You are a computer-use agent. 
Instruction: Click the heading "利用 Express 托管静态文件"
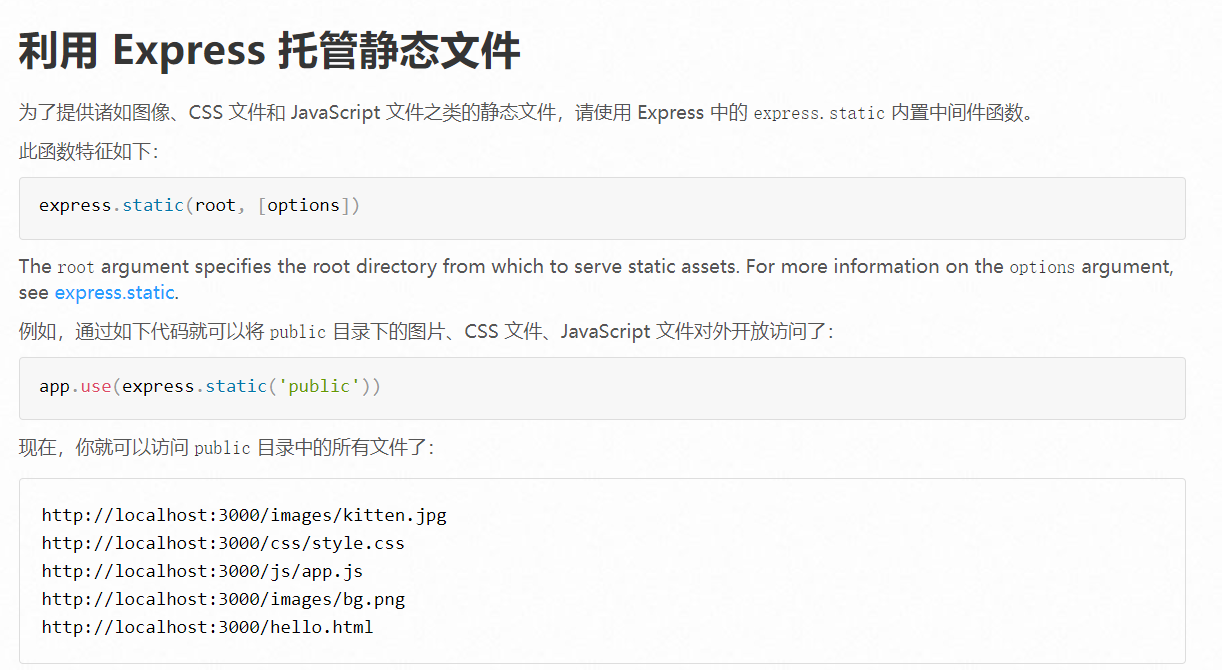pos(270,50)
